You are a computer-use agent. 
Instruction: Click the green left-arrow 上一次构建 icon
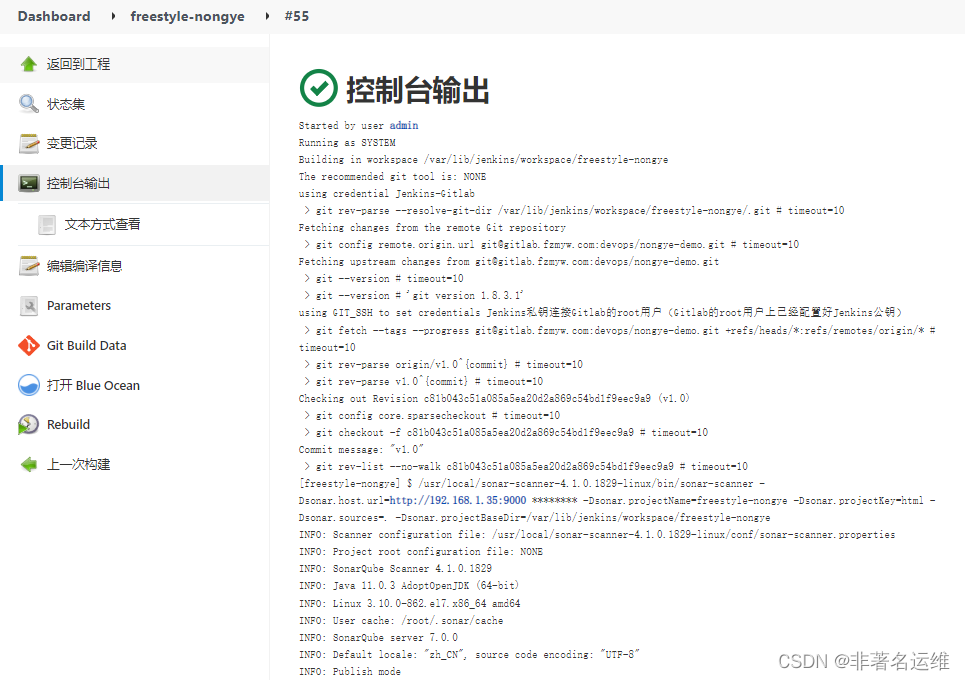[x=28, y=465]
